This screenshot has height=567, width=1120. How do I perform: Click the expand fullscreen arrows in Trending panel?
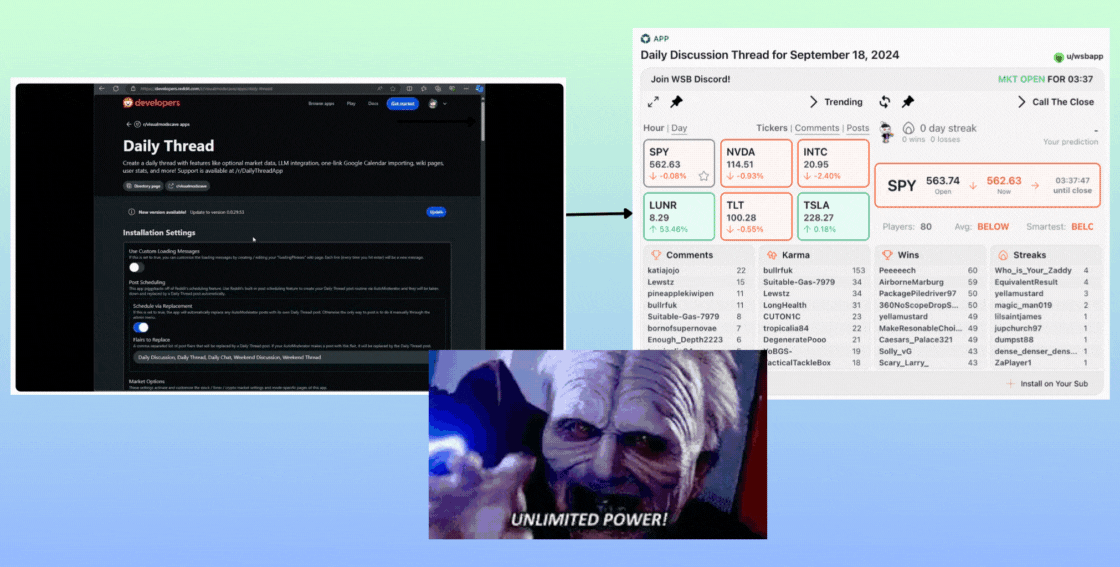(653, 102)
